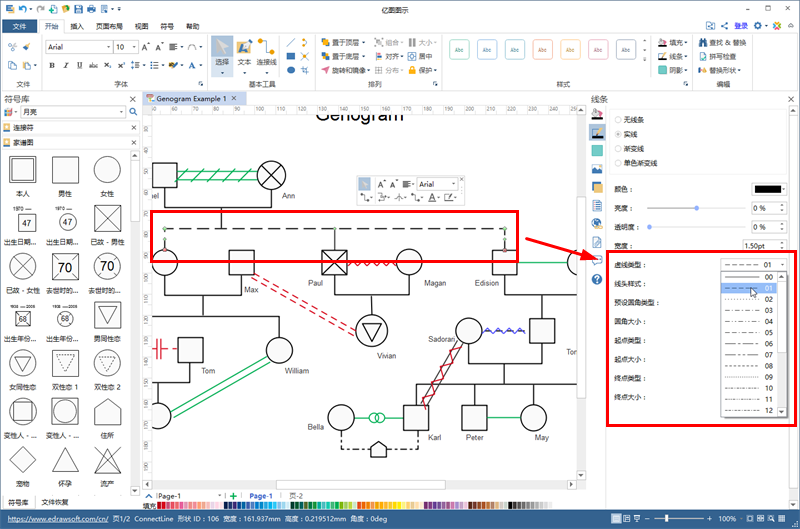Switch to the 页面布局 ribbon tab
Screen dimensions: 800x529
point(109,27)
